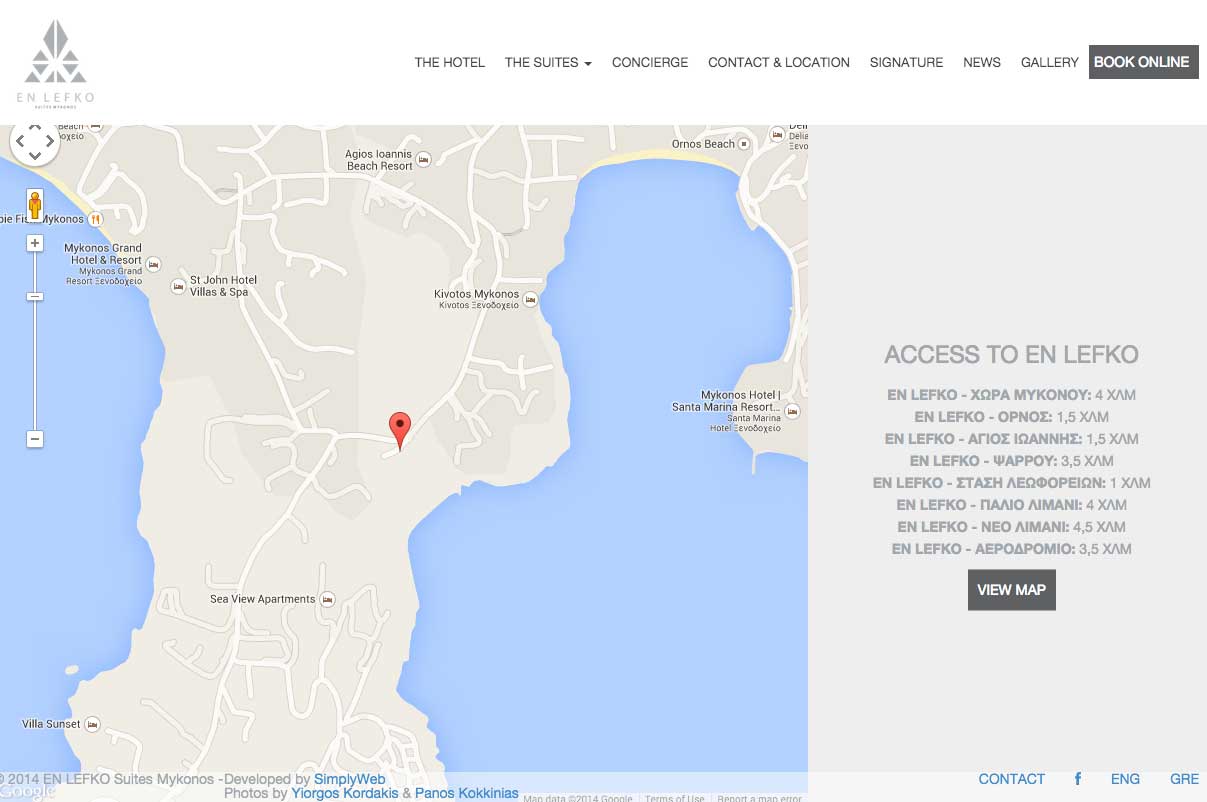Open the Facebook icon link
This screenshot has height=802, width=1207.
point(1078,779)
